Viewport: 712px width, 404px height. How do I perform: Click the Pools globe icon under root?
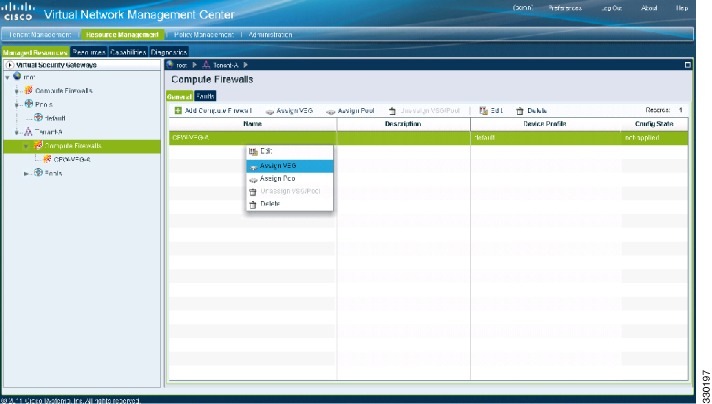[29, 103]
